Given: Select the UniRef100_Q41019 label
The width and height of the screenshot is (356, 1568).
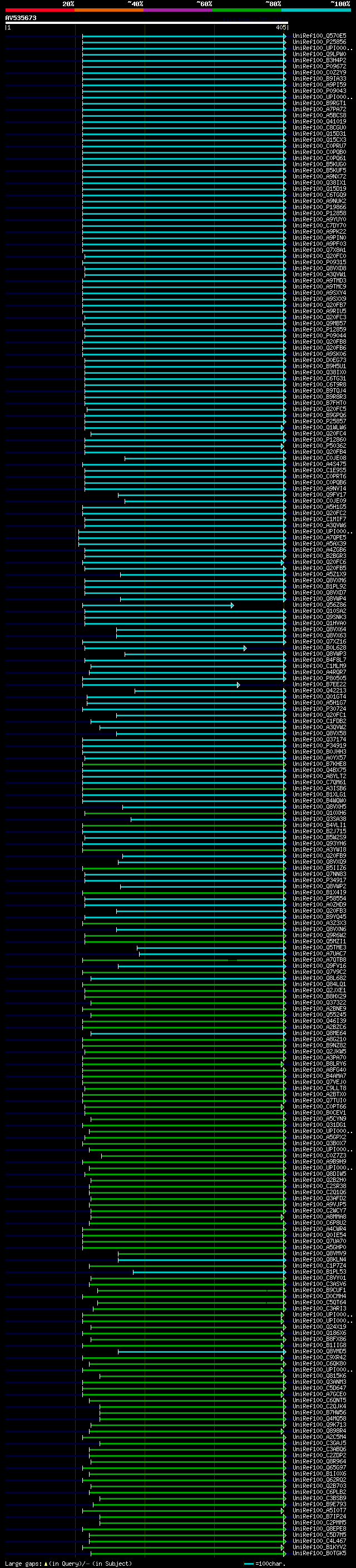Looking at the screenshot, I should click(319, 121).
